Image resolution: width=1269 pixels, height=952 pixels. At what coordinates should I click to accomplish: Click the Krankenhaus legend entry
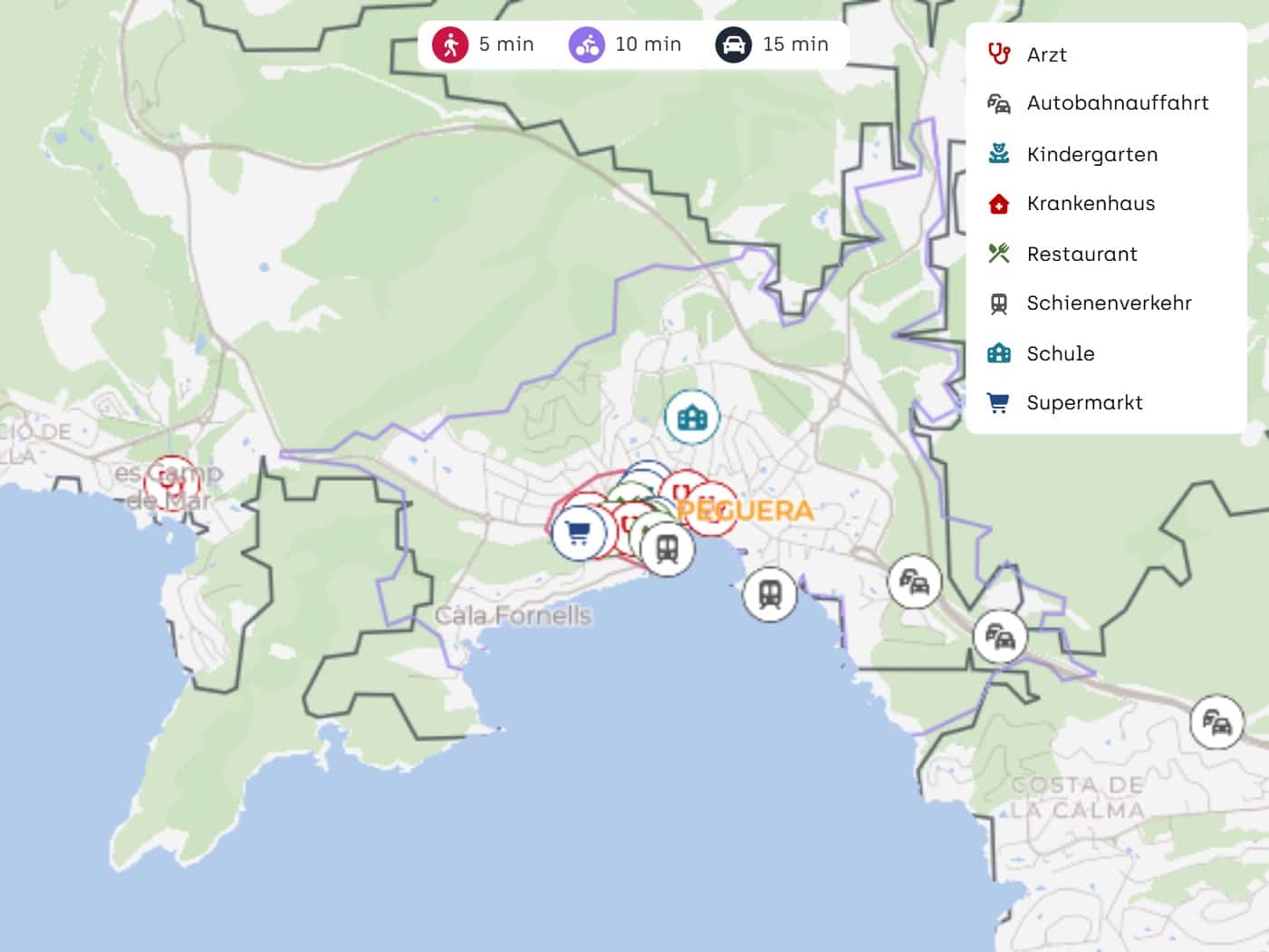coord(1090,204)
